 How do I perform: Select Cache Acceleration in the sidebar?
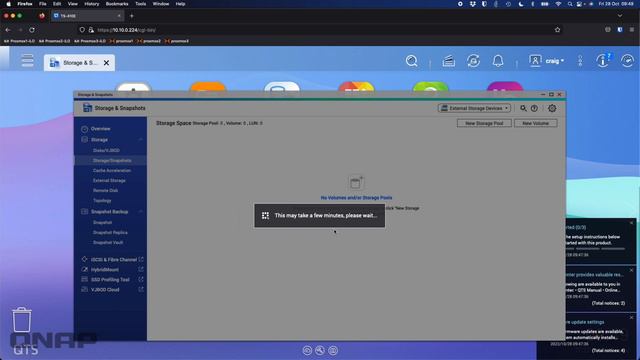tap(112, 171)
